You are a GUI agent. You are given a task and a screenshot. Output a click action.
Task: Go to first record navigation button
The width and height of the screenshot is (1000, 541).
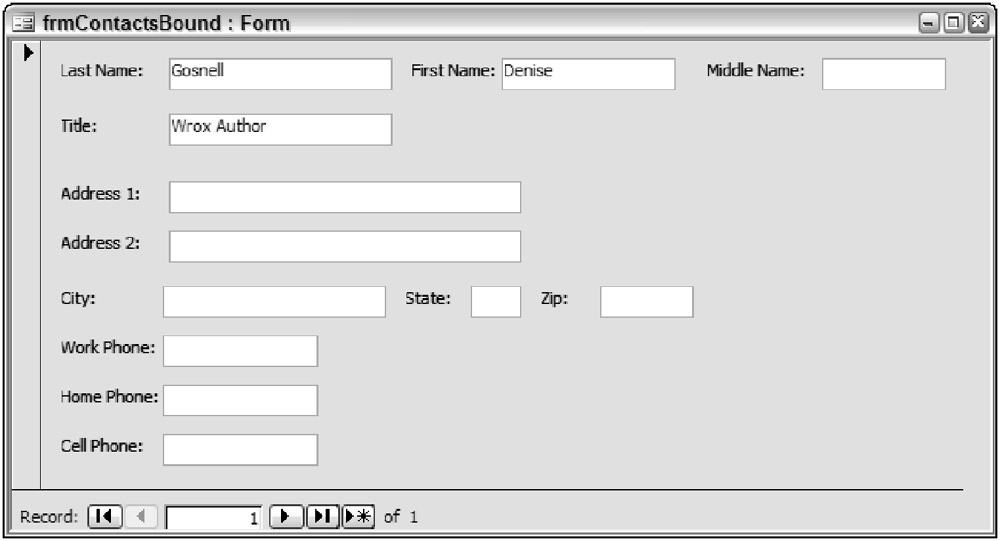(x=101, y=516)
